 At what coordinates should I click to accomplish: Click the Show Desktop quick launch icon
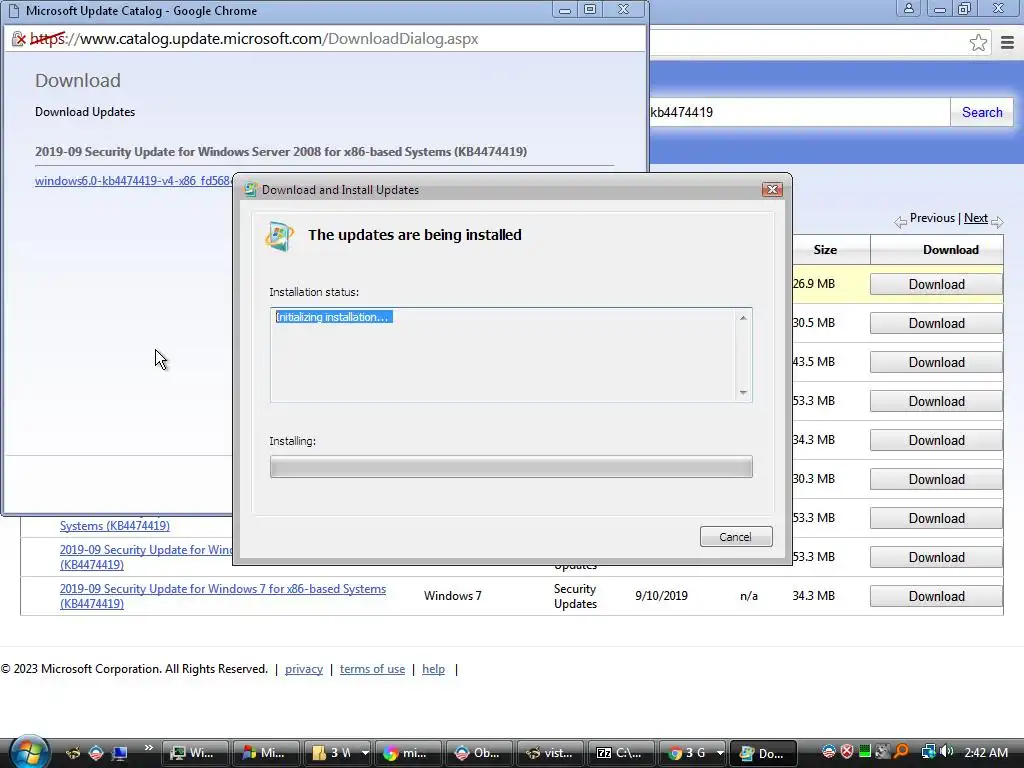click(x=119, y=753)
